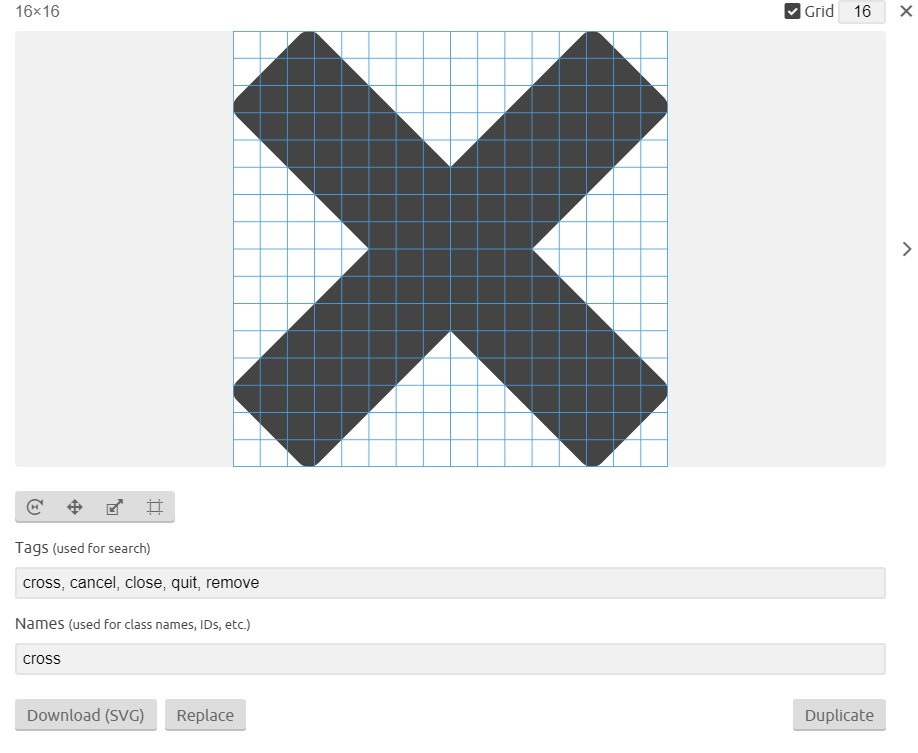The width and height of the screenshot is (918, 753).
Task: Select the align/fit to canvas tool
Action: click(155, 507)
